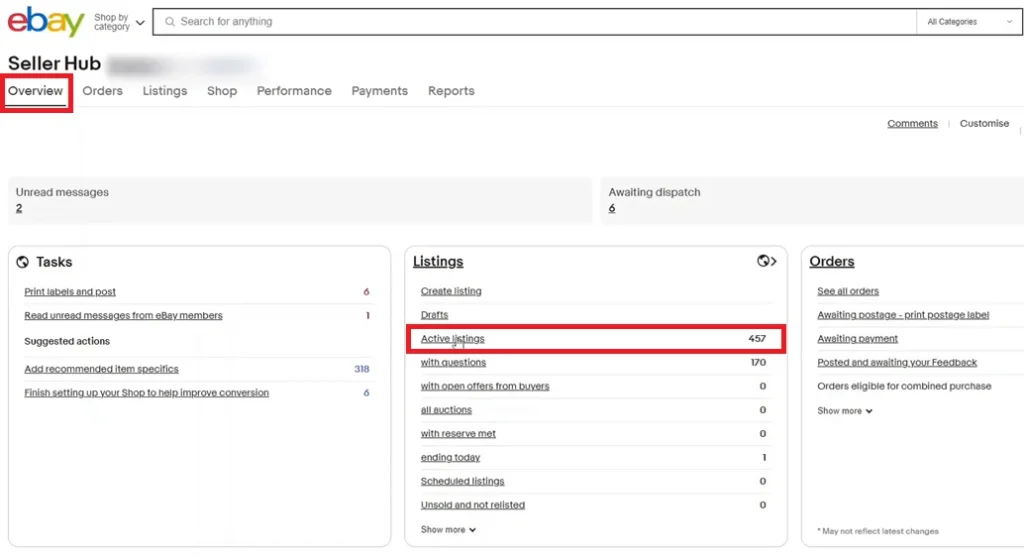
Task: Click Print labels and post
Action: 70,292
